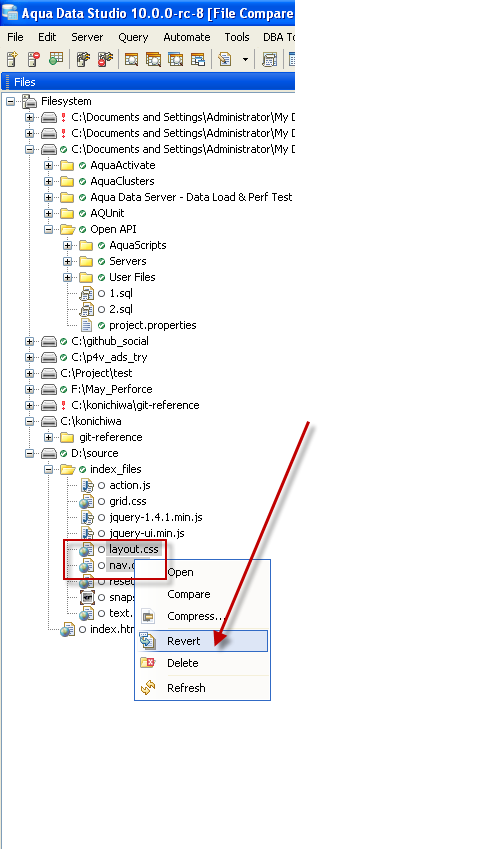The image size is (490, 849).
Task: Collapse the D:\source drive node
Action: pos(30,453)
